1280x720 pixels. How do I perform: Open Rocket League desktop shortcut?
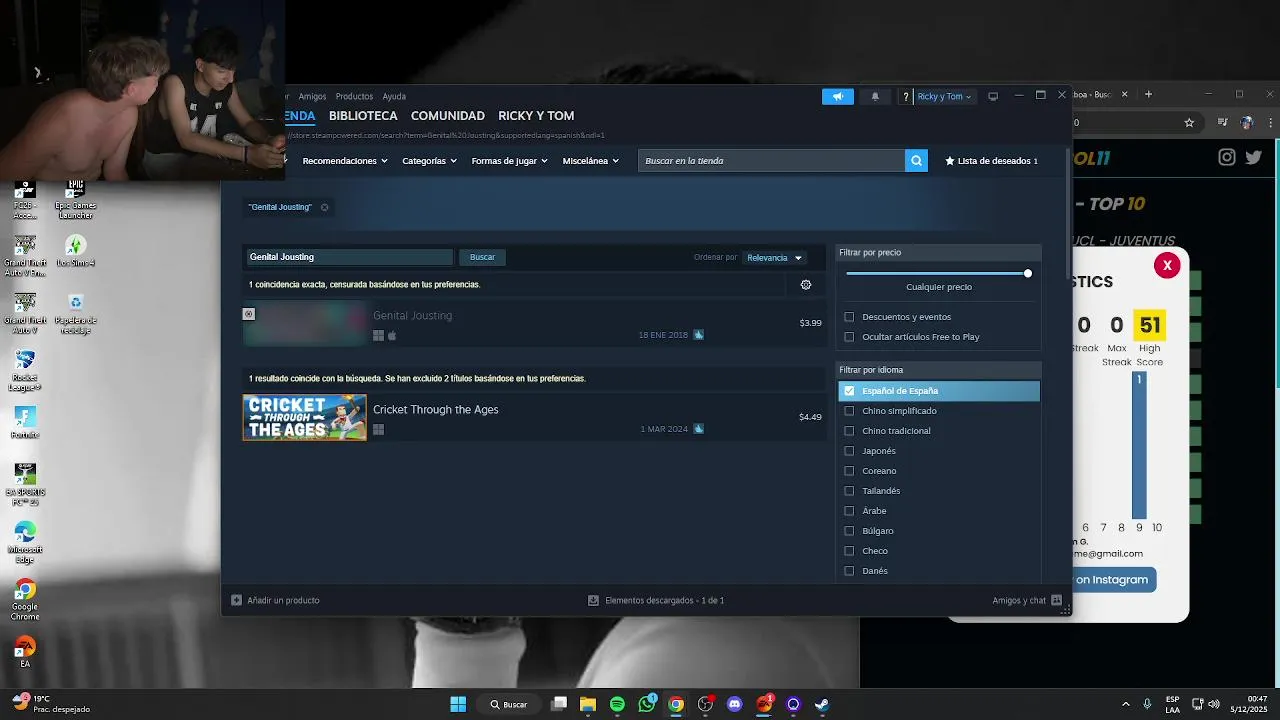pos(25,371)
